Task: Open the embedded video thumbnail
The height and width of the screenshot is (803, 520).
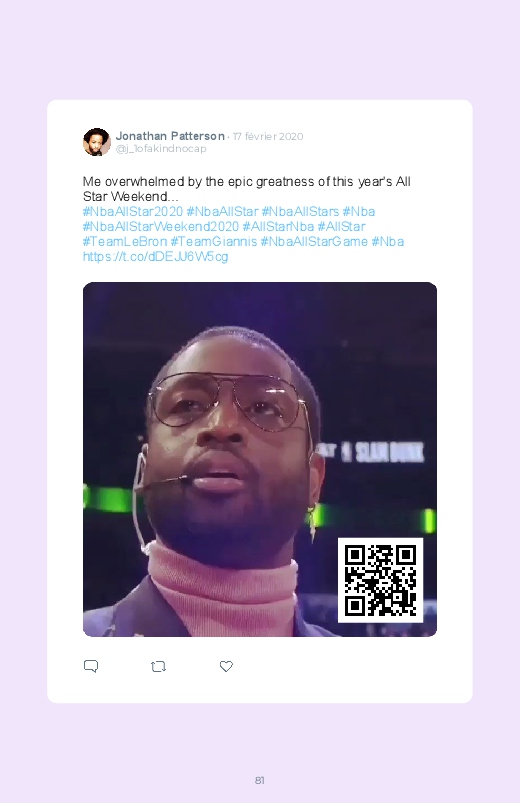Action: pos(260,459)
